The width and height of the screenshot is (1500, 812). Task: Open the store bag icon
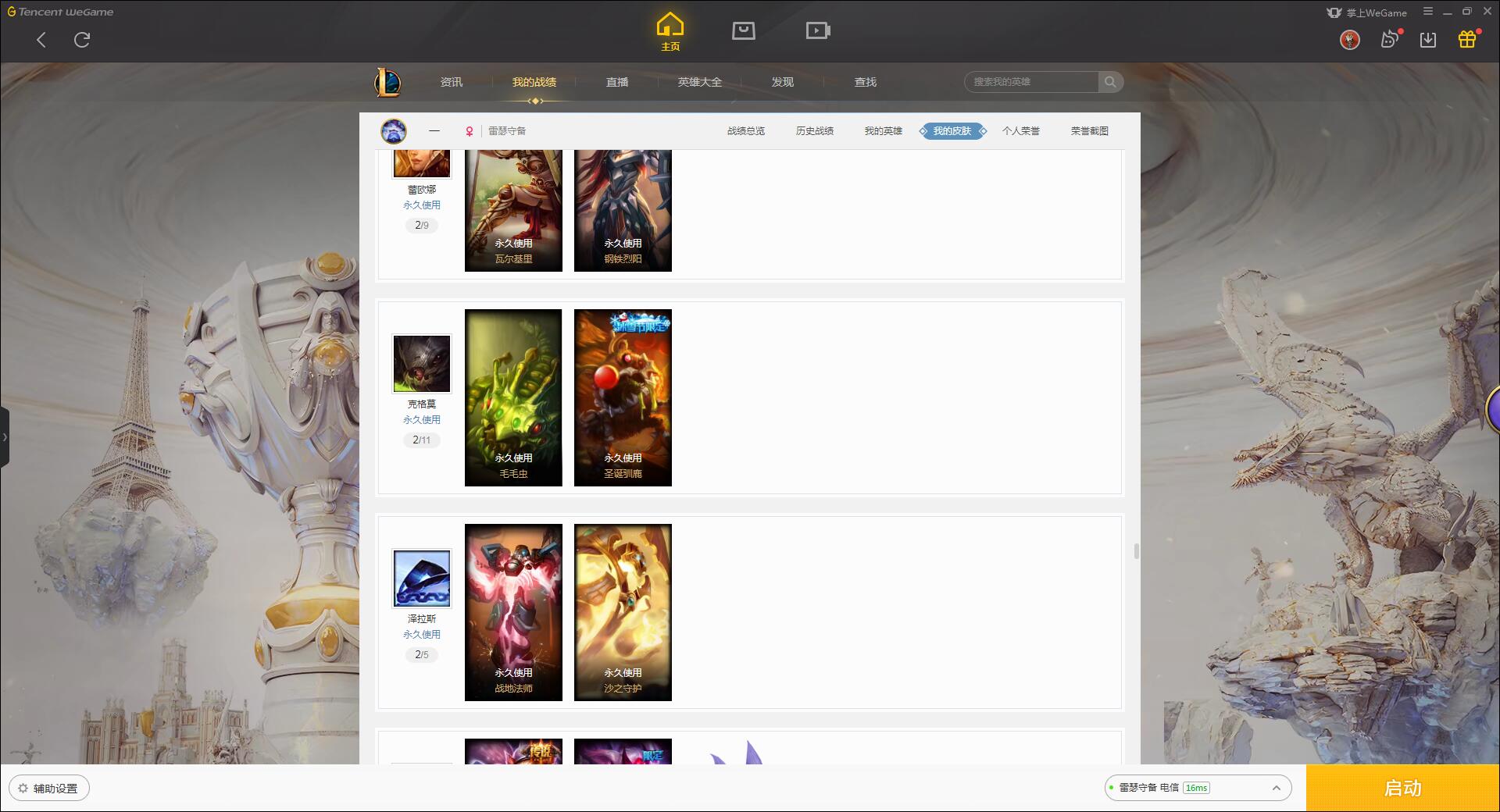click(743, 30)
